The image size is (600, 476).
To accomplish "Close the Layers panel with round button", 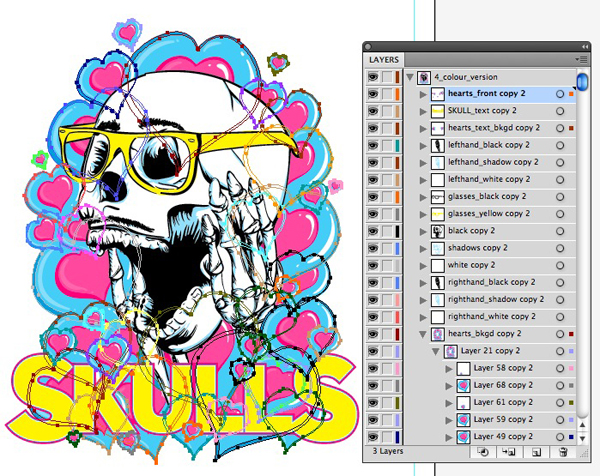I will 368,47.
